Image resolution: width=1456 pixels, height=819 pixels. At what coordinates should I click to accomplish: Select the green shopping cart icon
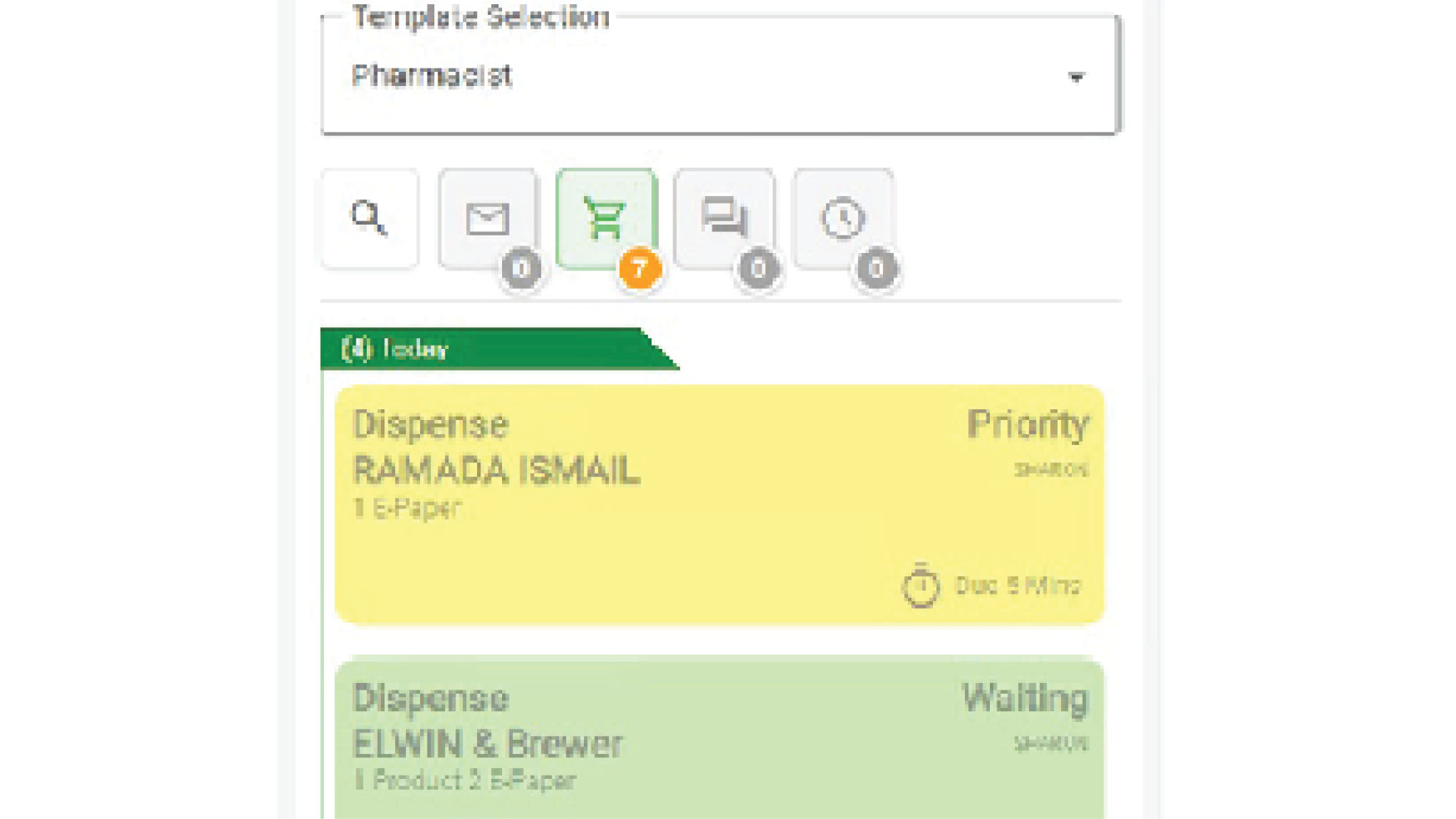coord(606,219)
